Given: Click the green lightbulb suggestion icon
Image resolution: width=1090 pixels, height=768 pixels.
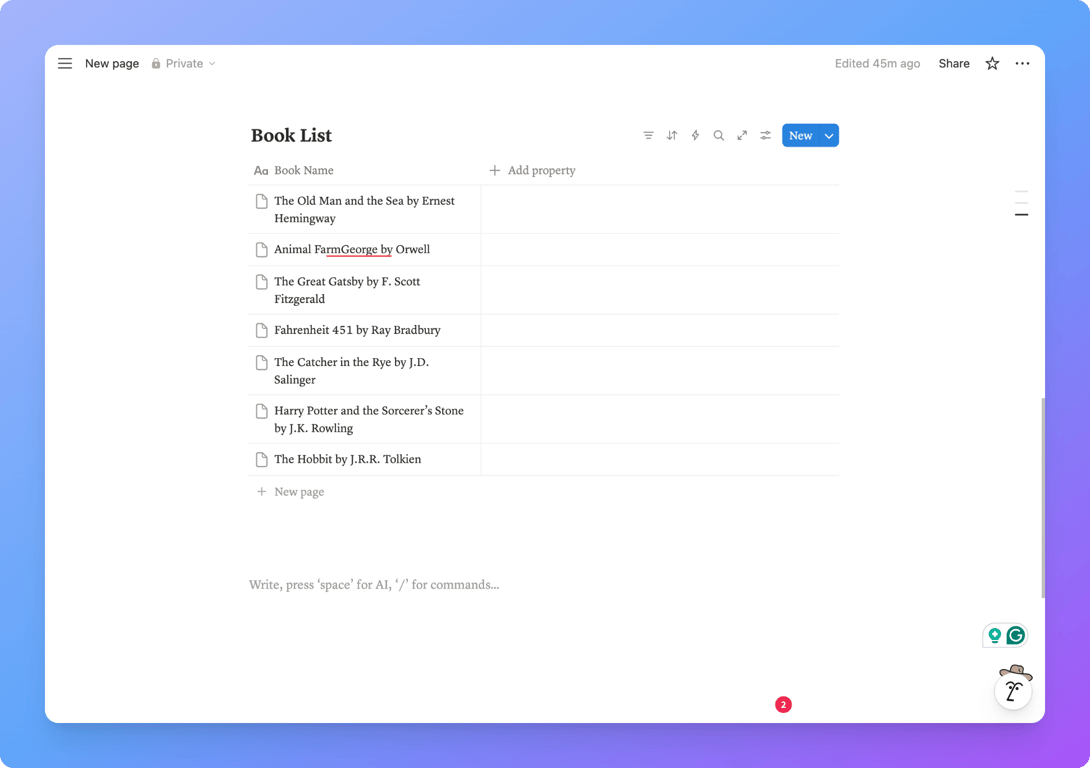Looking at the screenshot, I should (x=995, y=635).
